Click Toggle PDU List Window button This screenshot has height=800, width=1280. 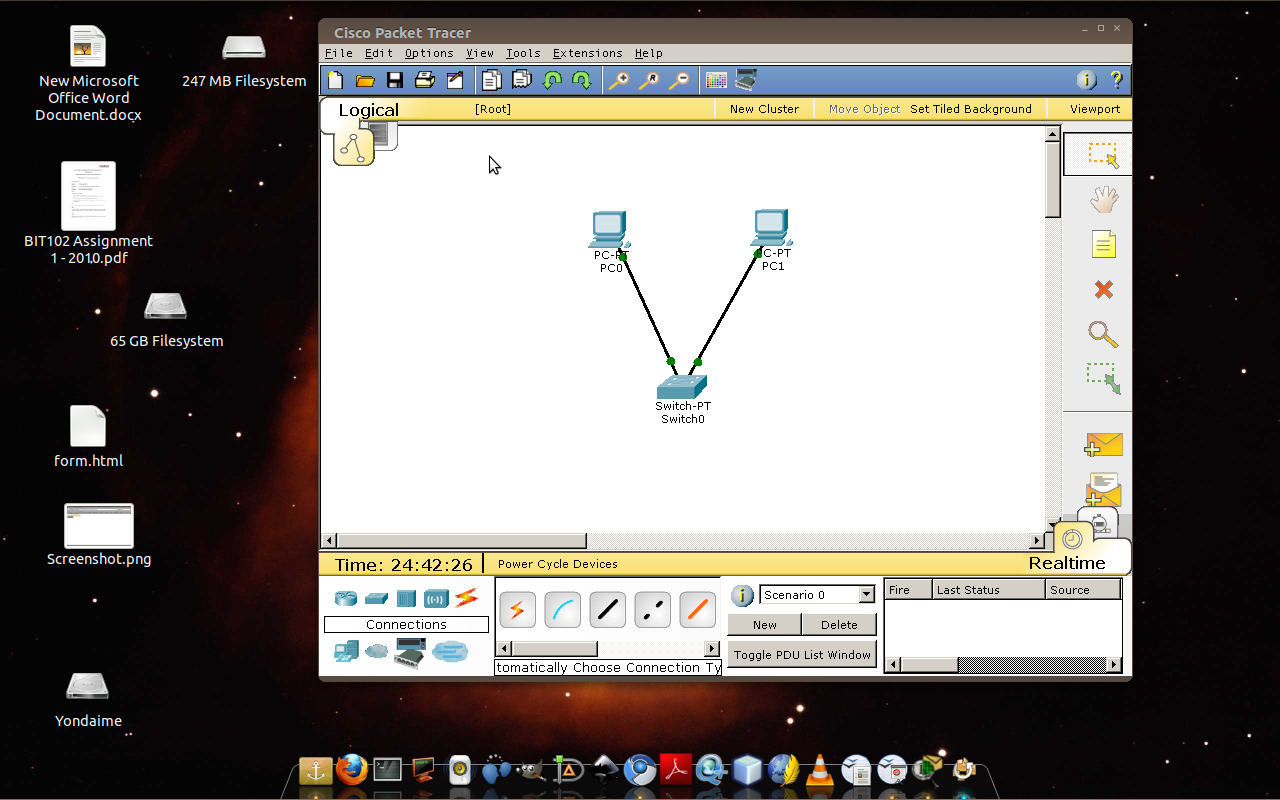coord(802,655)
